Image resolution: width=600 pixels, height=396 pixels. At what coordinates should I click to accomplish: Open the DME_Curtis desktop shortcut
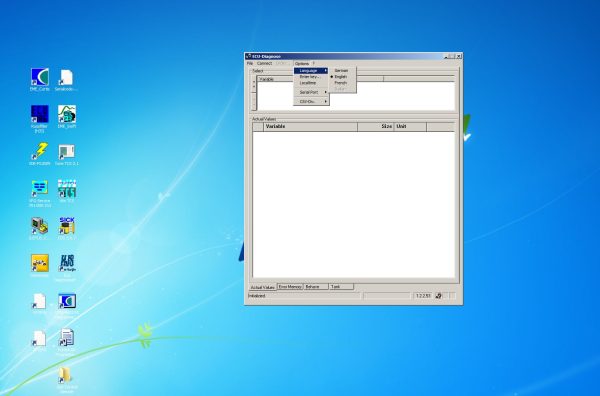(40, 80)
